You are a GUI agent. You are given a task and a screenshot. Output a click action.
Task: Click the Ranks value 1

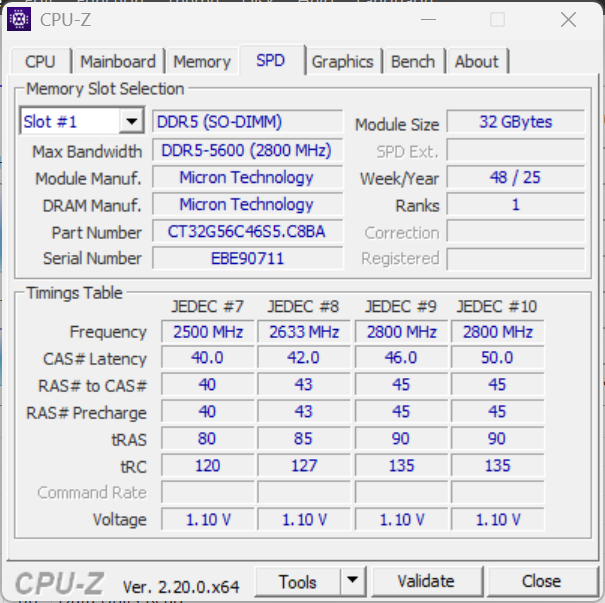pos(515,204)
